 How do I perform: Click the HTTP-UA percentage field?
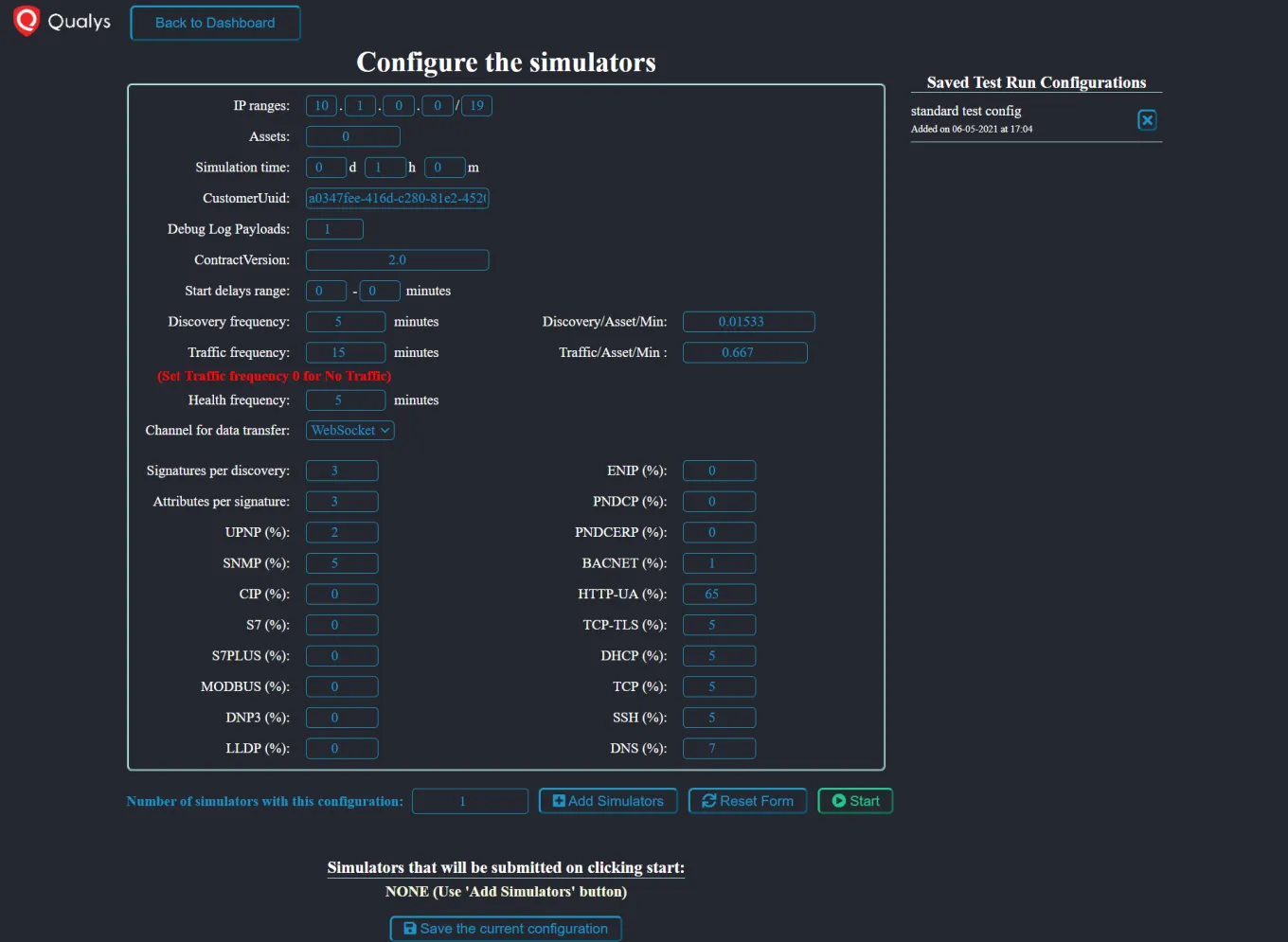719,594
